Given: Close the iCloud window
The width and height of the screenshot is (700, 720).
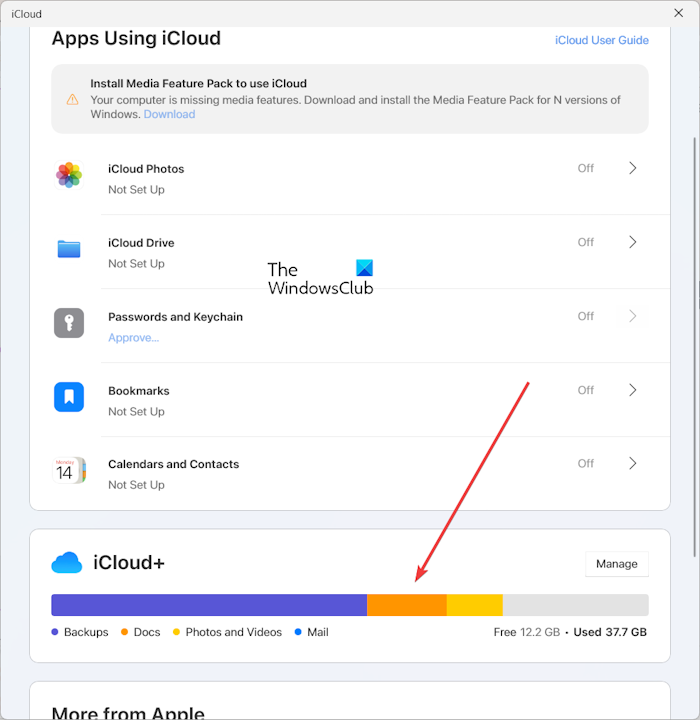Looking at the screenshot, I should point(682,14).
